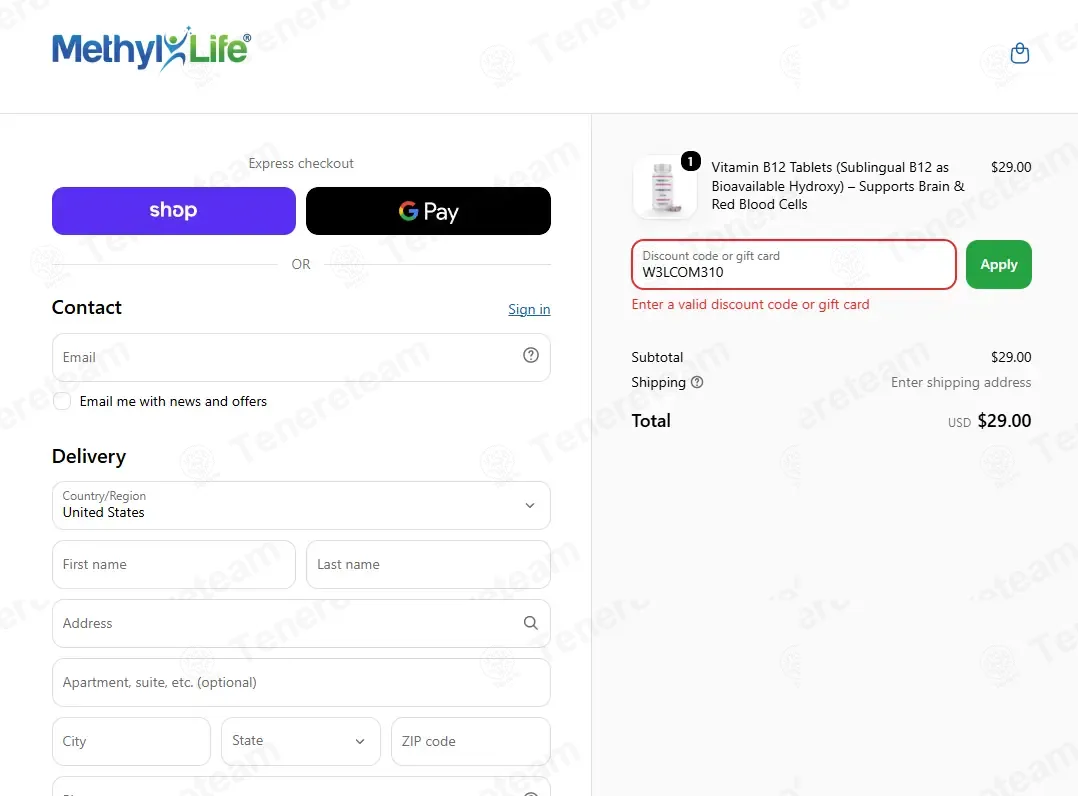Click the Express checkout label

click(301, 164)
